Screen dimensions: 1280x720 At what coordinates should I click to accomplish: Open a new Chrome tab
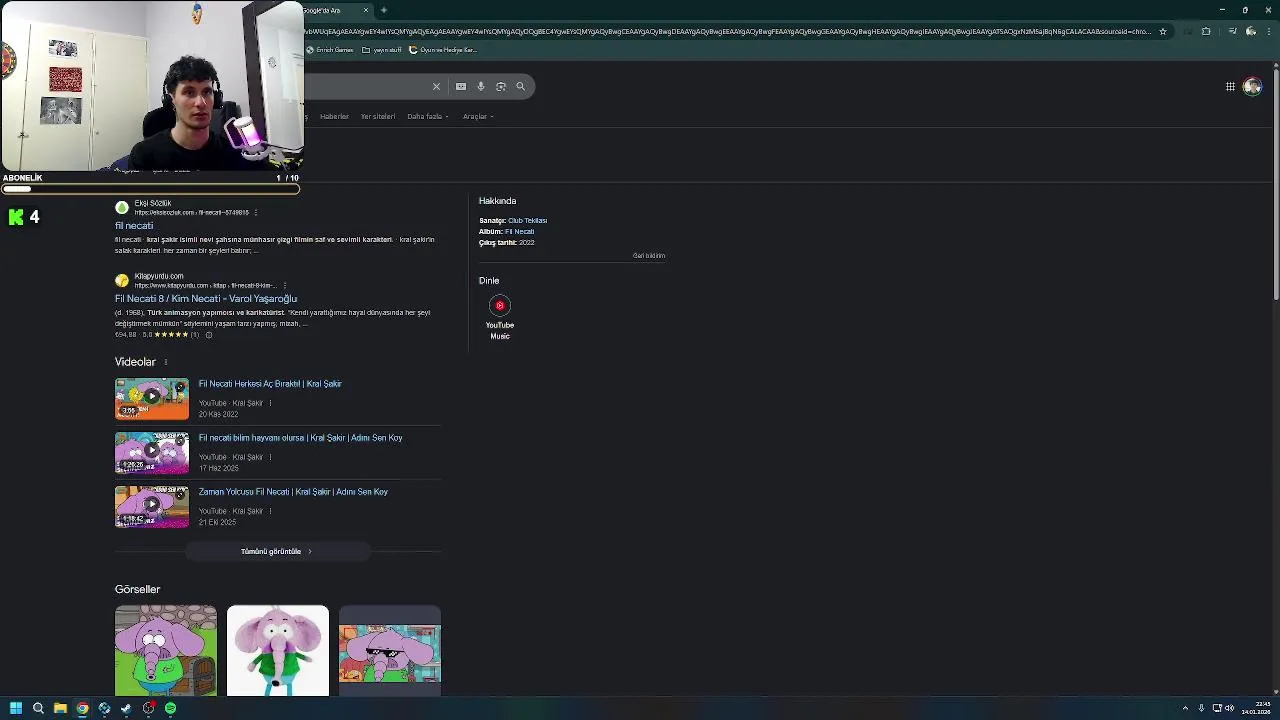click(x=384, y=10)
